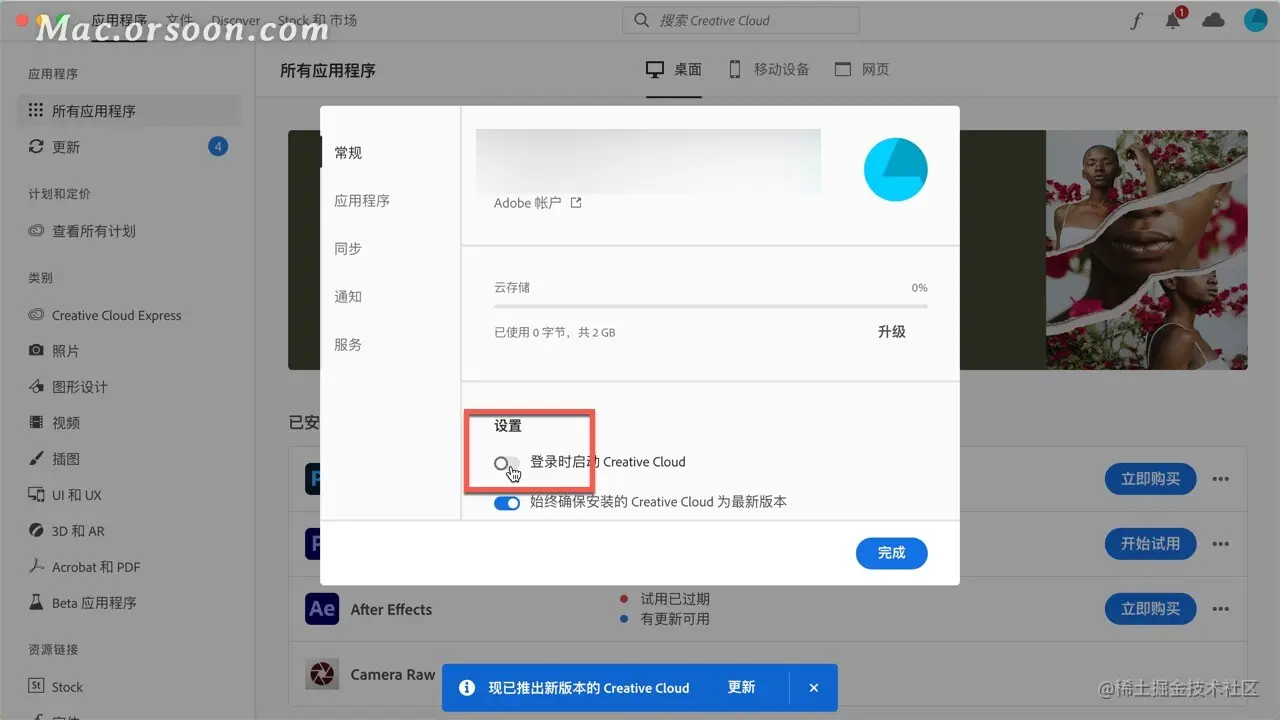Click 升级 to upgrade cloud storage
This screenshot has height=720, width=1280.
click(891, 332)
